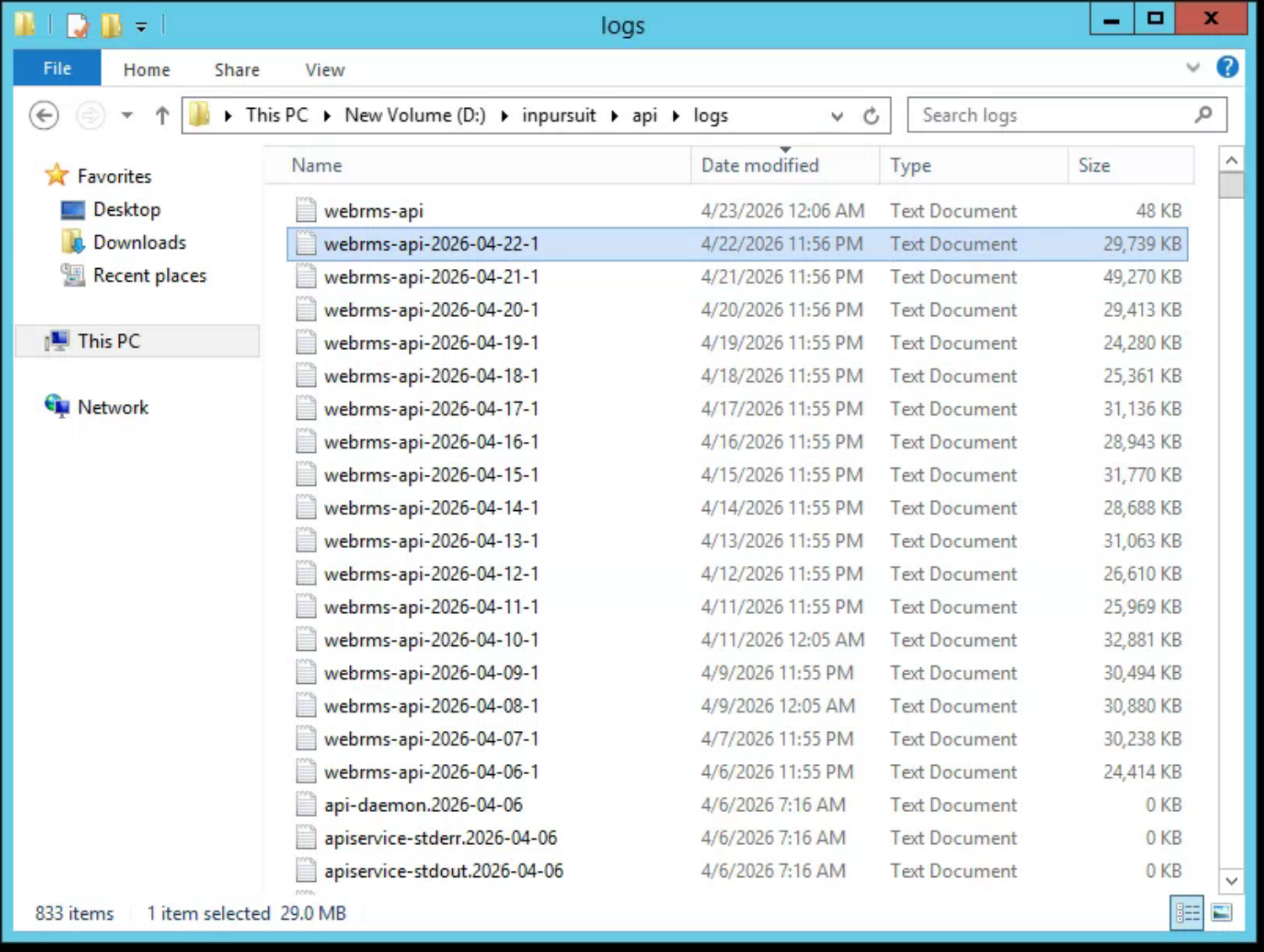Select Downloads in Favorites

pos(139,243)
